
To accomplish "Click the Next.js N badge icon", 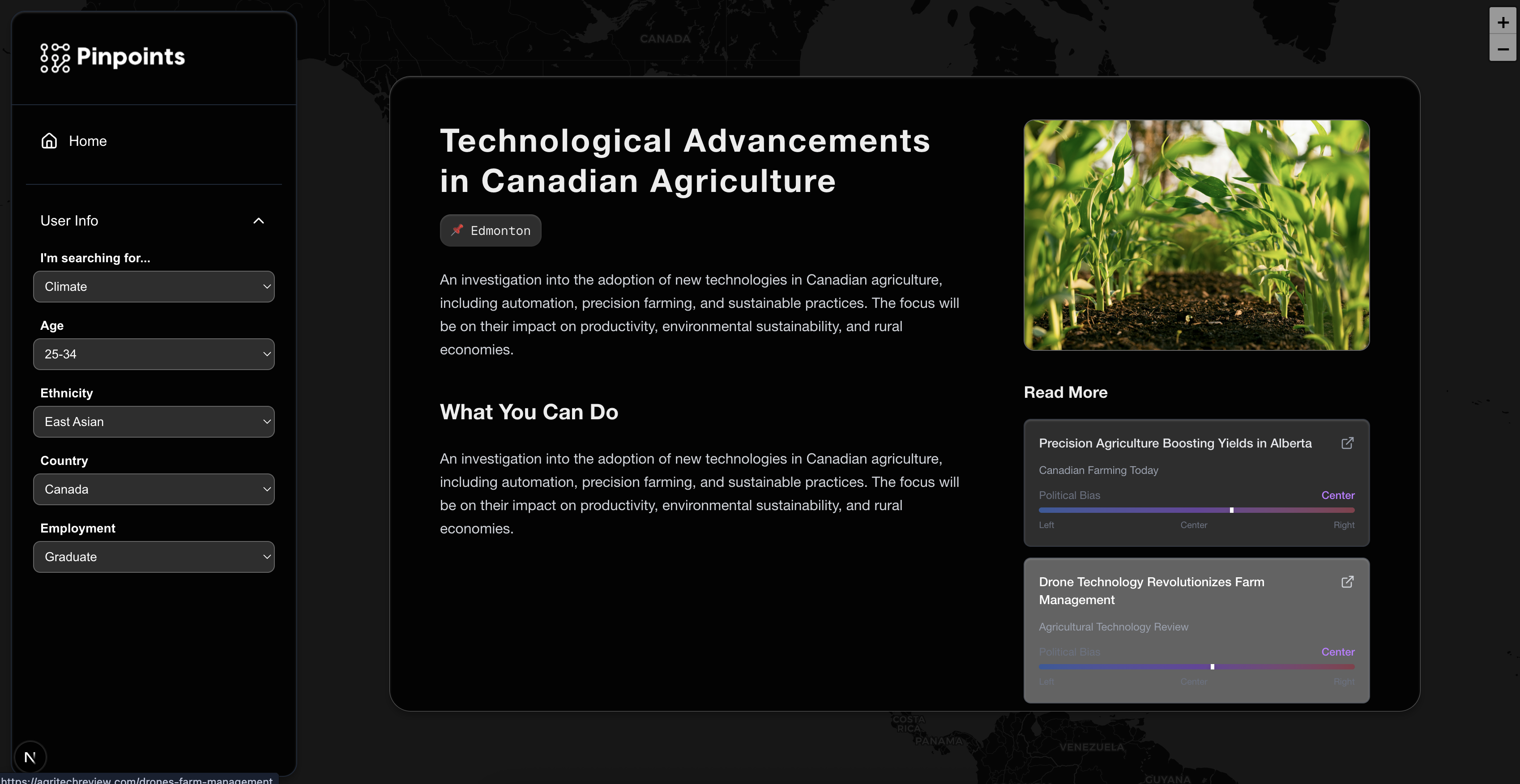I will (30, 757).
